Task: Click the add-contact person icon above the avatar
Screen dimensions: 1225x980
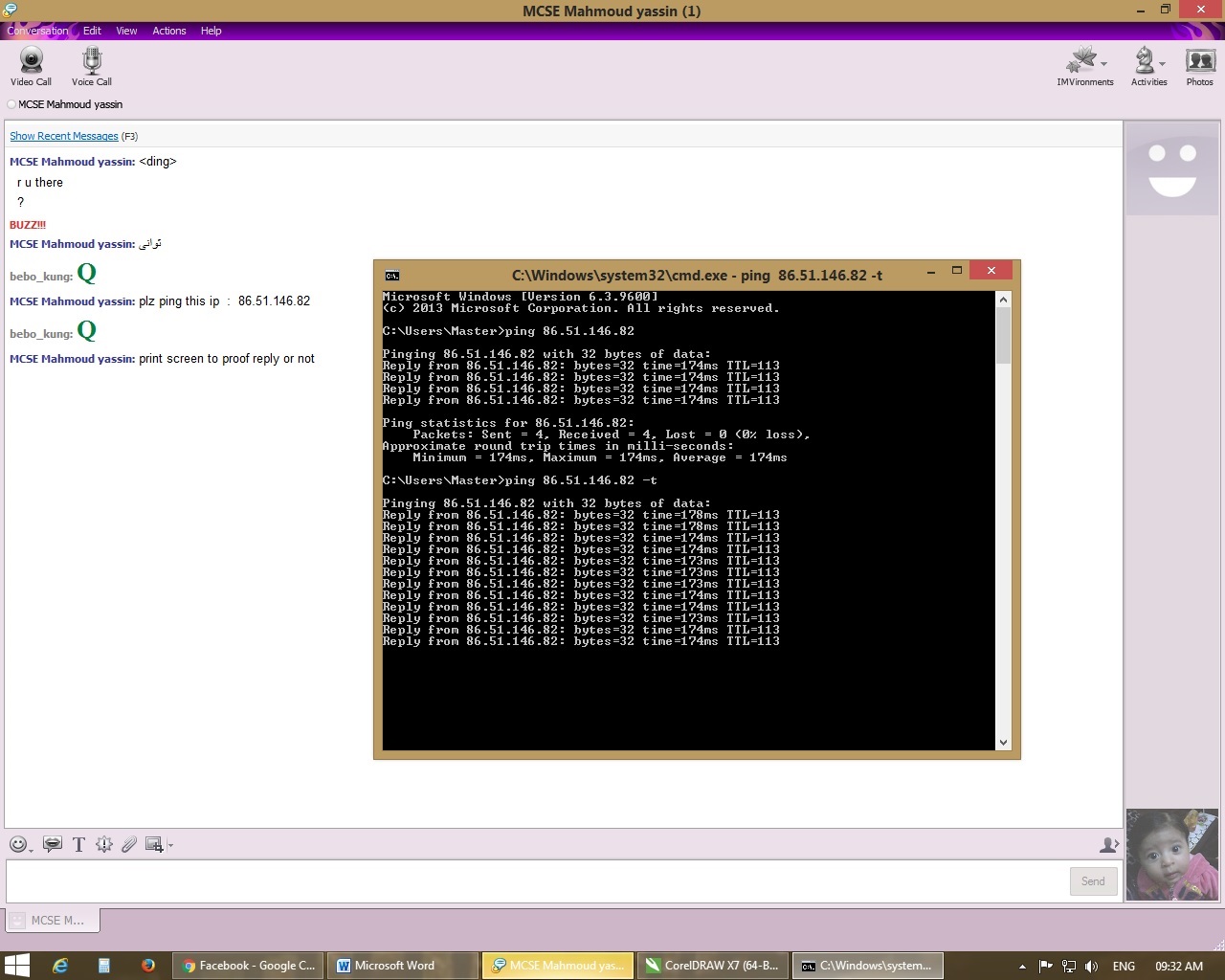Action: coord(1108,845)
